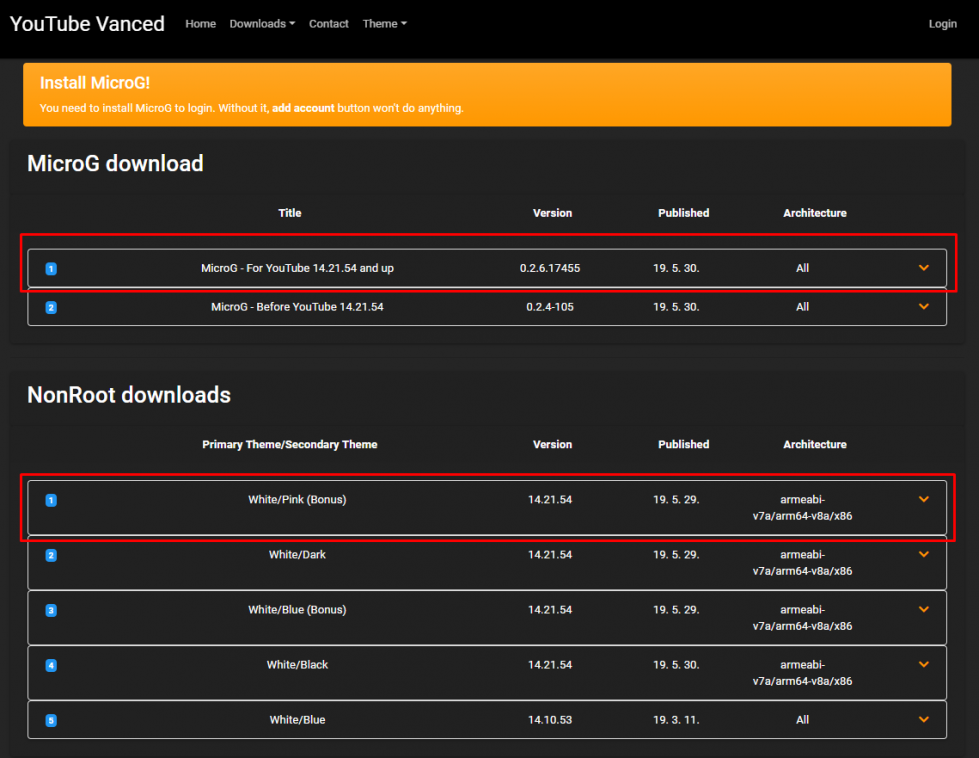Expand the White/Dark row chevron
This screenshot has height=758, width=979.
(x=923, y=554)
